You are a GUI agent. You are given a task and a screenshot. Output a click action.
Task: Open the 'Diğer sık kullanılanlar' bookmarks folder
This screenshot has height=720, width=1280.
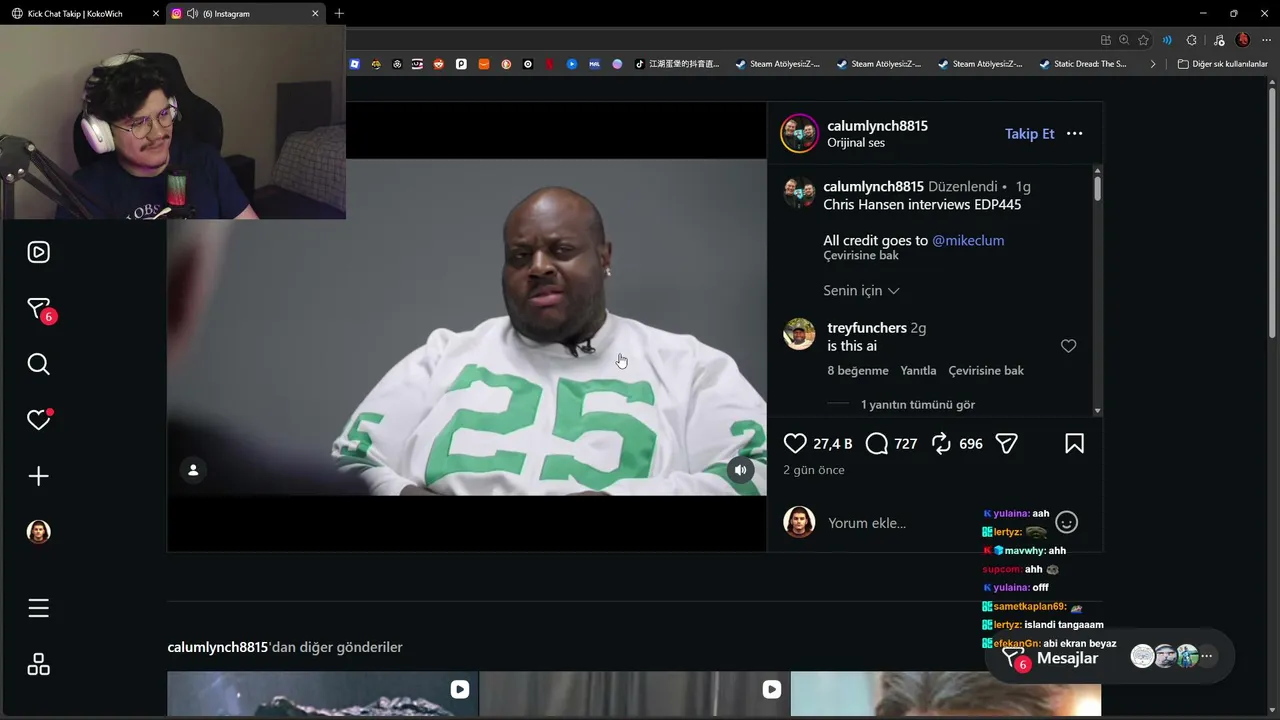(1222, 64)
